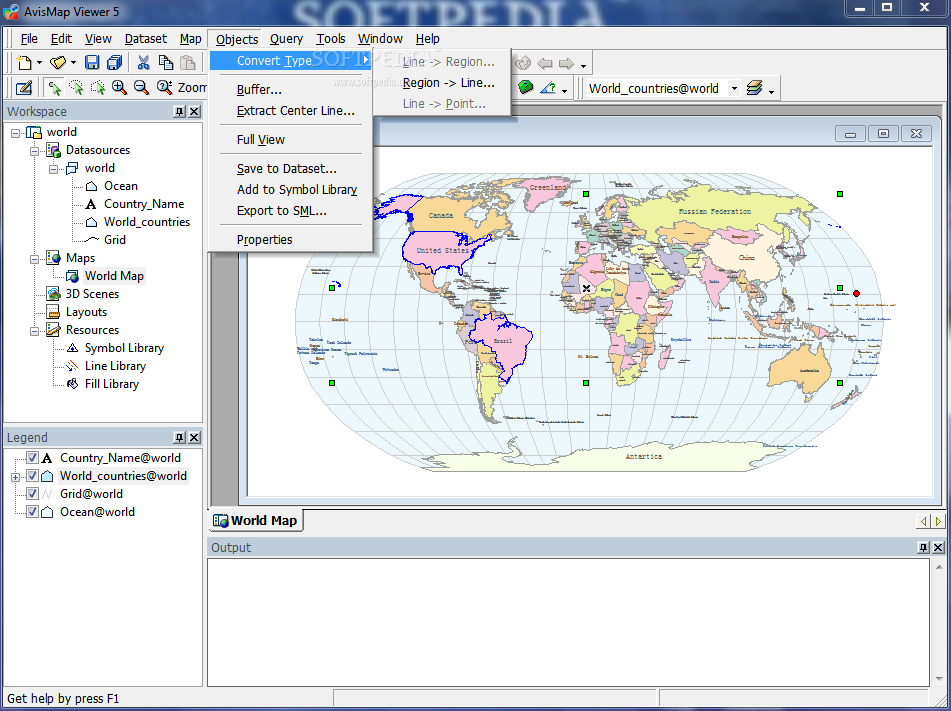Click the layer stack icon
The width and height of the screenshot is (951, 711).
[754, 89]
